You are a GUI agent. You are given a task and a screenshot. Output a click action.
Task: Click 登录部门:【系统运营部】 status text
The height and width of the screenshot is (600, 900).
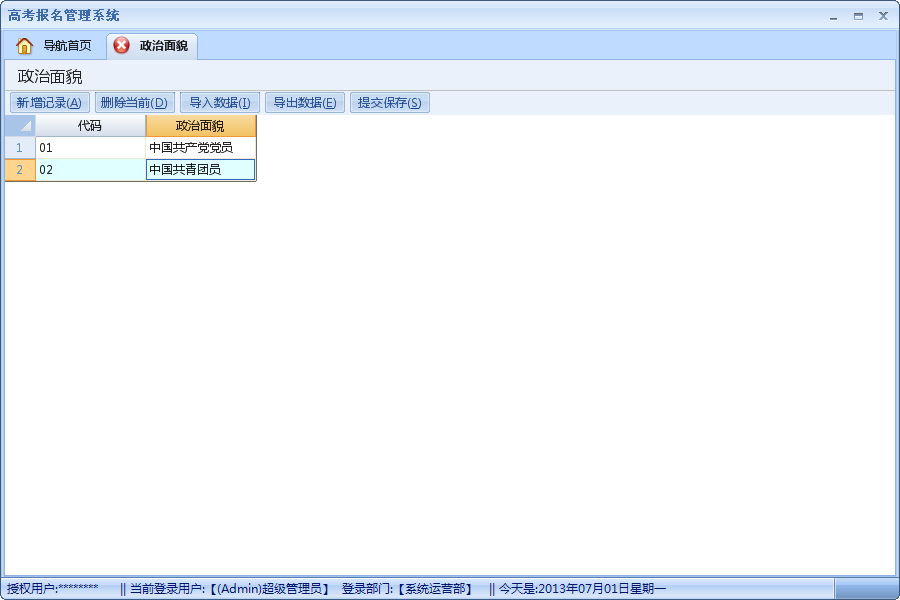click(407, 589)
